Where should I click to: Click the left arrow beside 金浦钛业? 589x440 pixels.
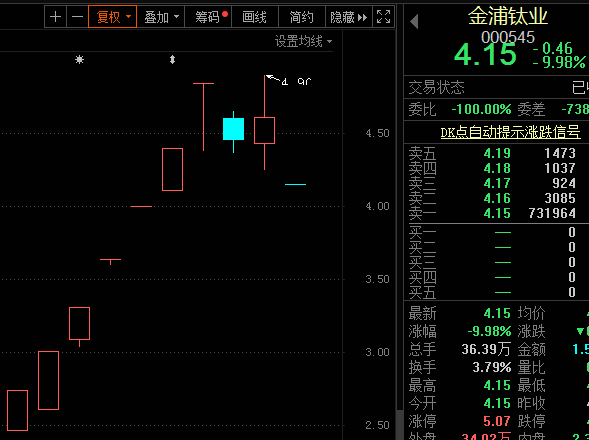(x=414, y=21)
